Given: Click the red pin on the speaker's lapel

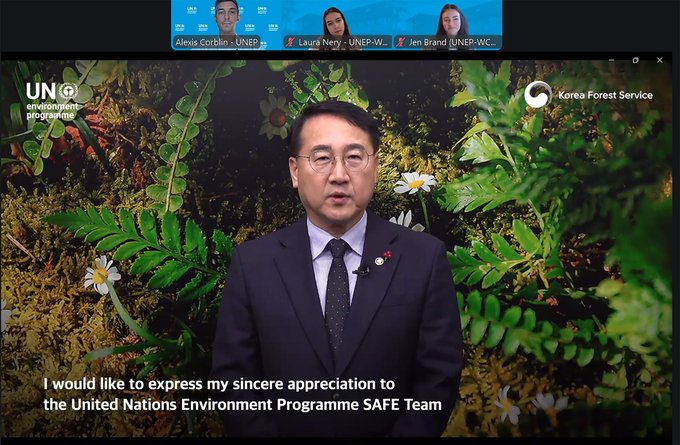Looking at the screenshot, I should click(387, 256).
